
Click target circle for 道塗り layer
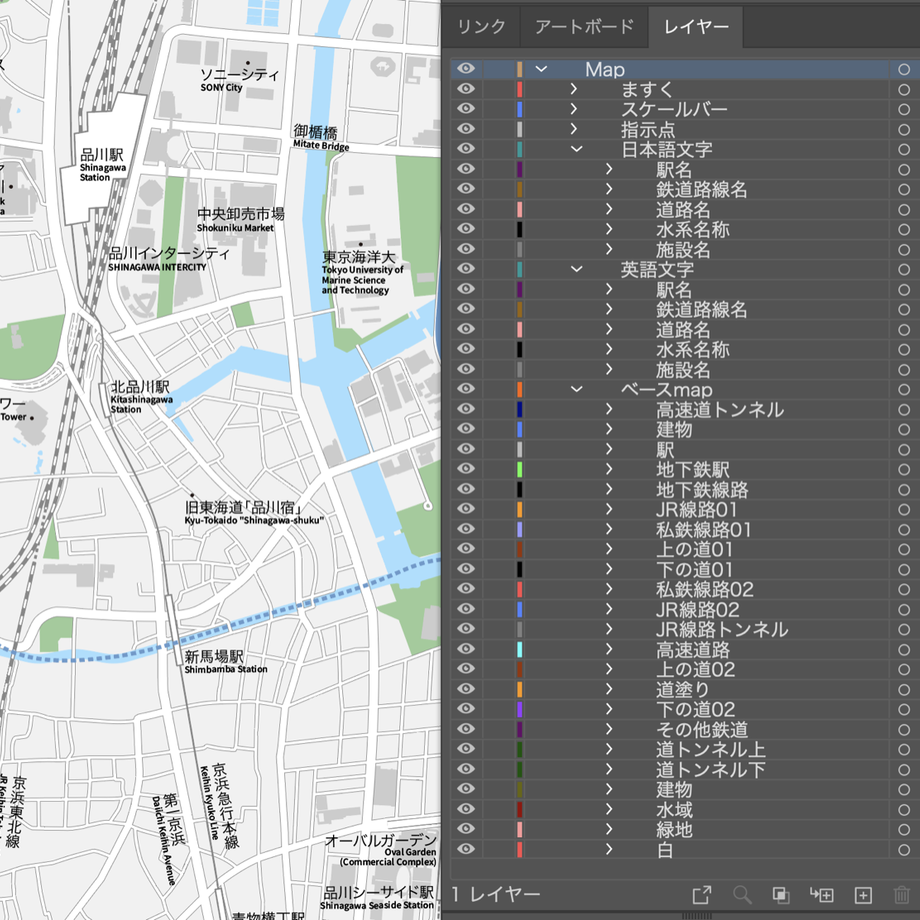click(x=904, y=689)
